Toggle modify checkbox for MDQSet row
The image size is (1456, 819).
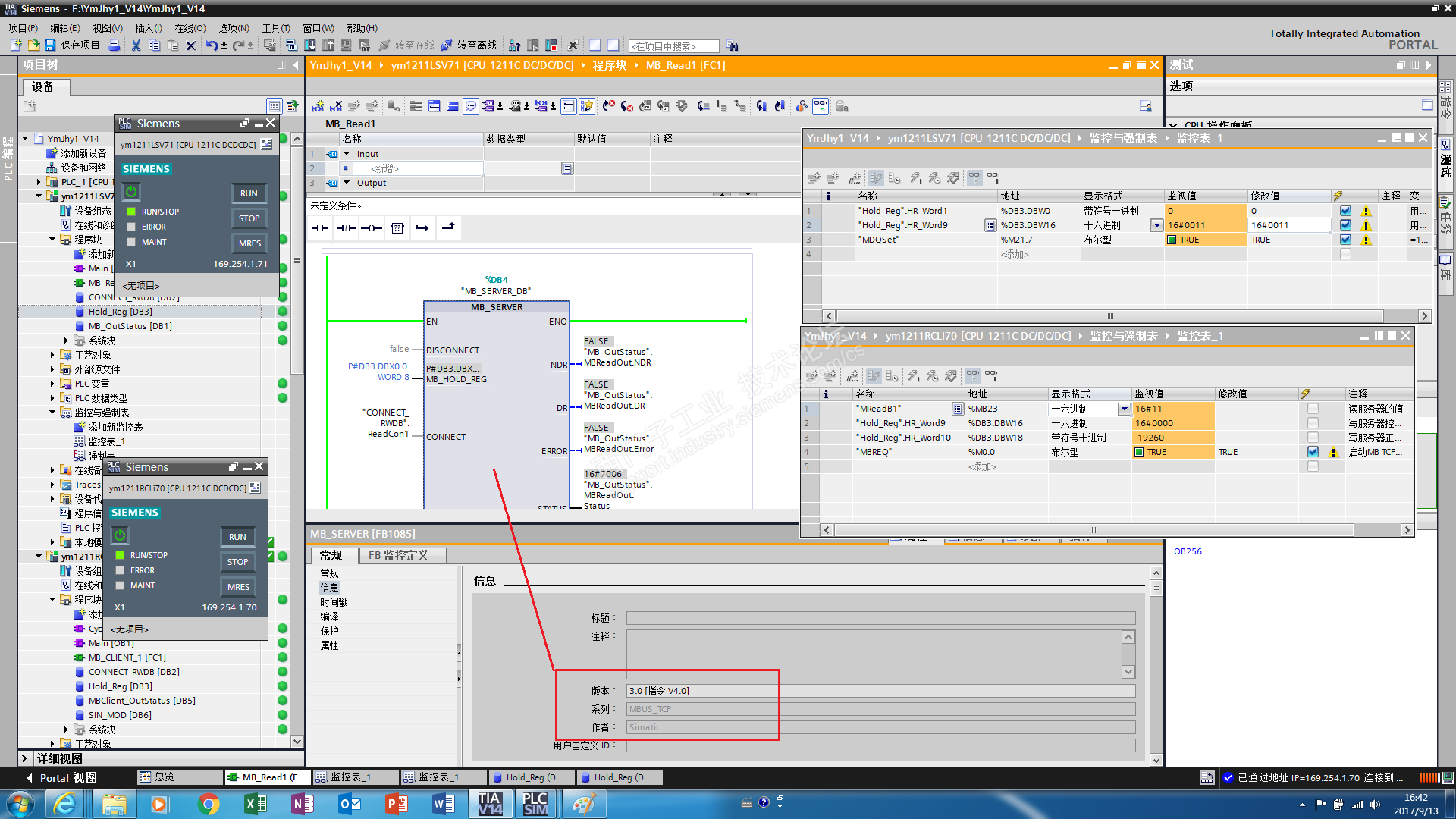coord(1345,240)
